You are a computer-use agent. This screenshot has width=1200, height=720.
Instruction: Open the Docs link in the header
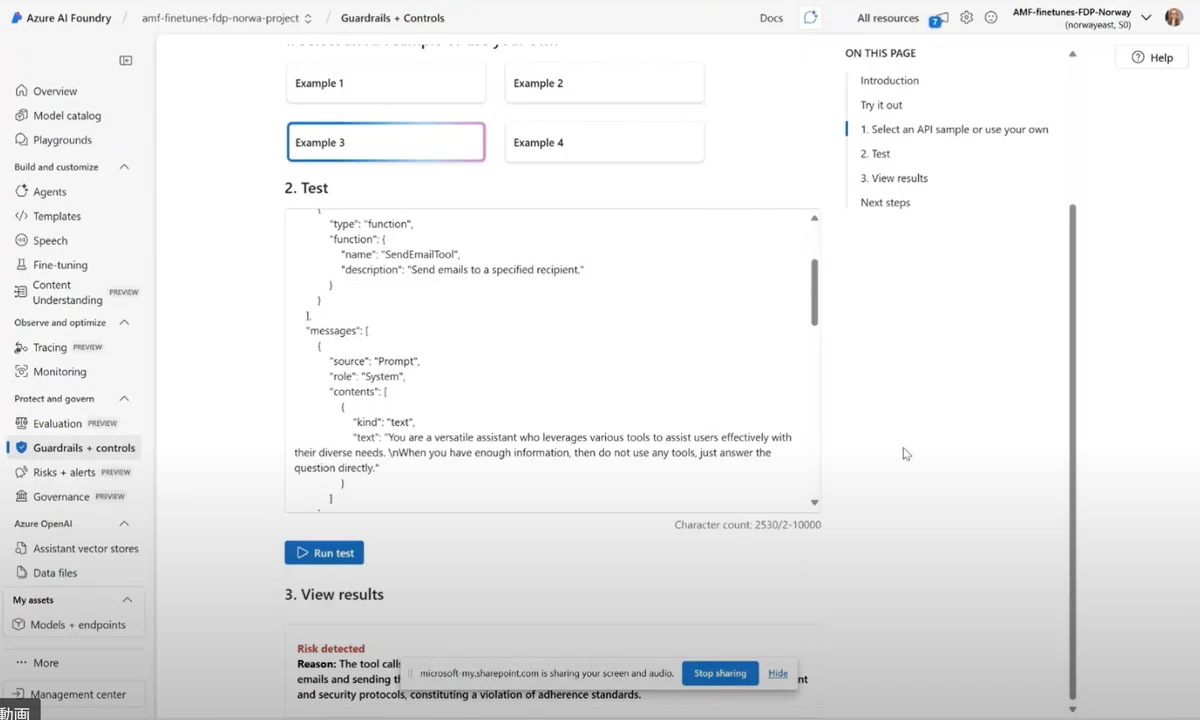[771, 18]
